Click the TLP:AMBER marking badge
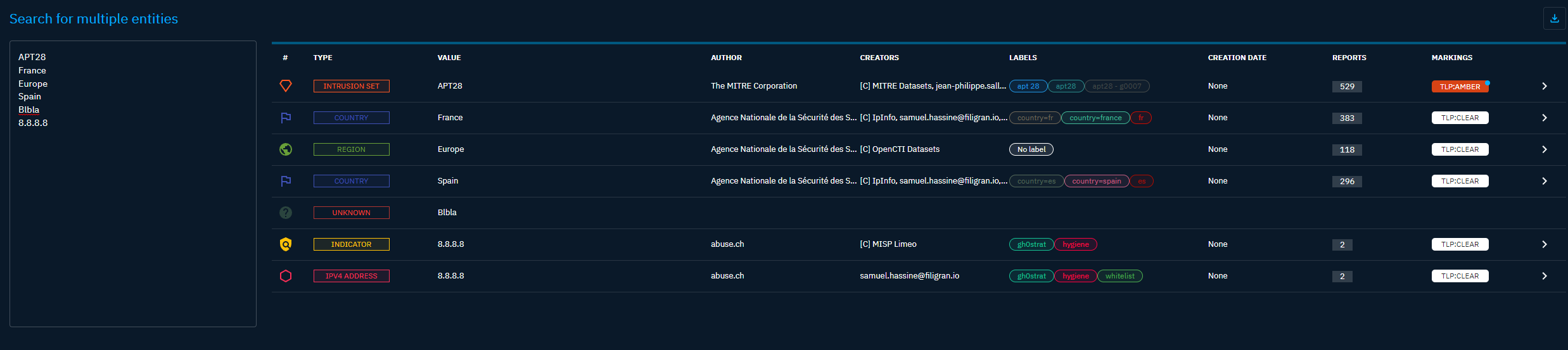This screenshot has width=1568, height=350. pyautogui.click(x=1460, y=87)
